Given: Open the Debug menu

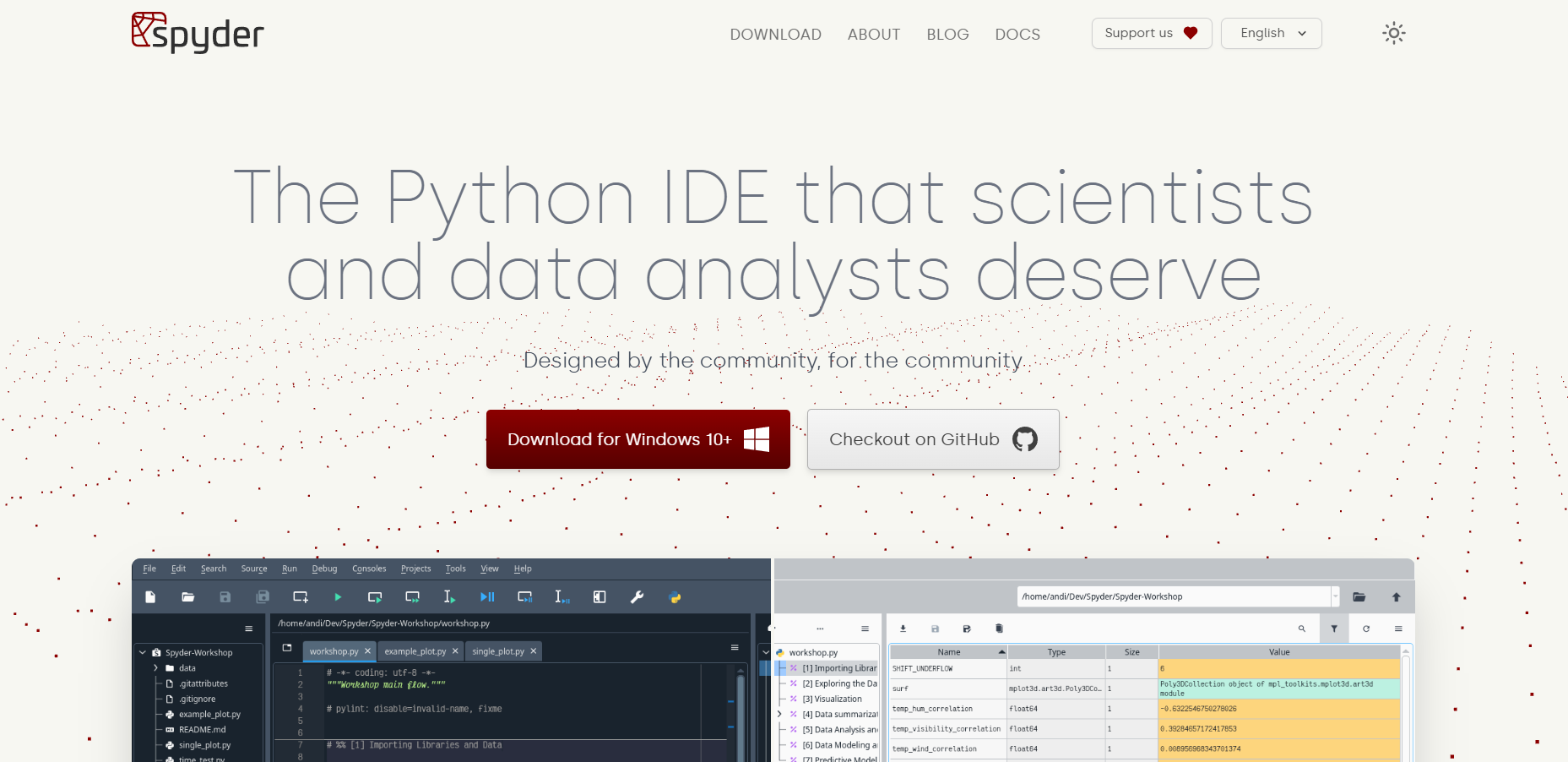Looking at the screenshot, I should click(324, 569).
